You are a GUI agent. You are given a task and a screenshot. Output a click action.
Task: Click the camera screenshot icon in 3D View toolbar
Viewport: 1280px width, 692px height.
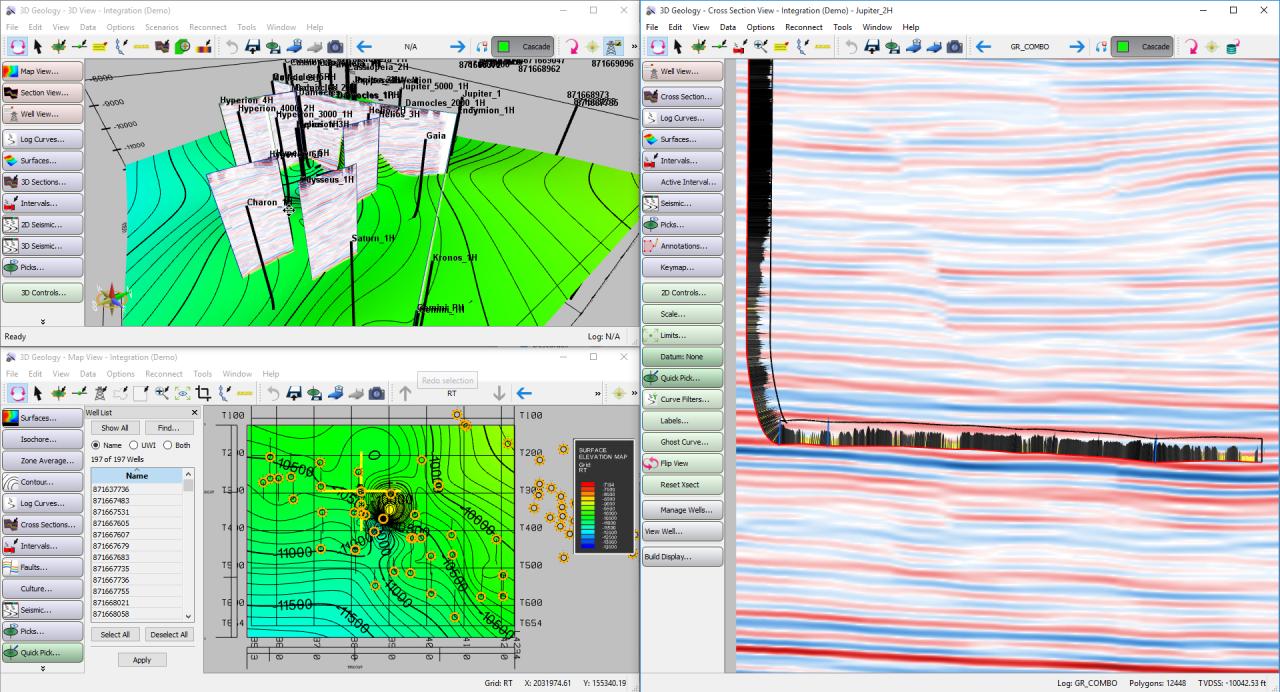pos(335,47)
